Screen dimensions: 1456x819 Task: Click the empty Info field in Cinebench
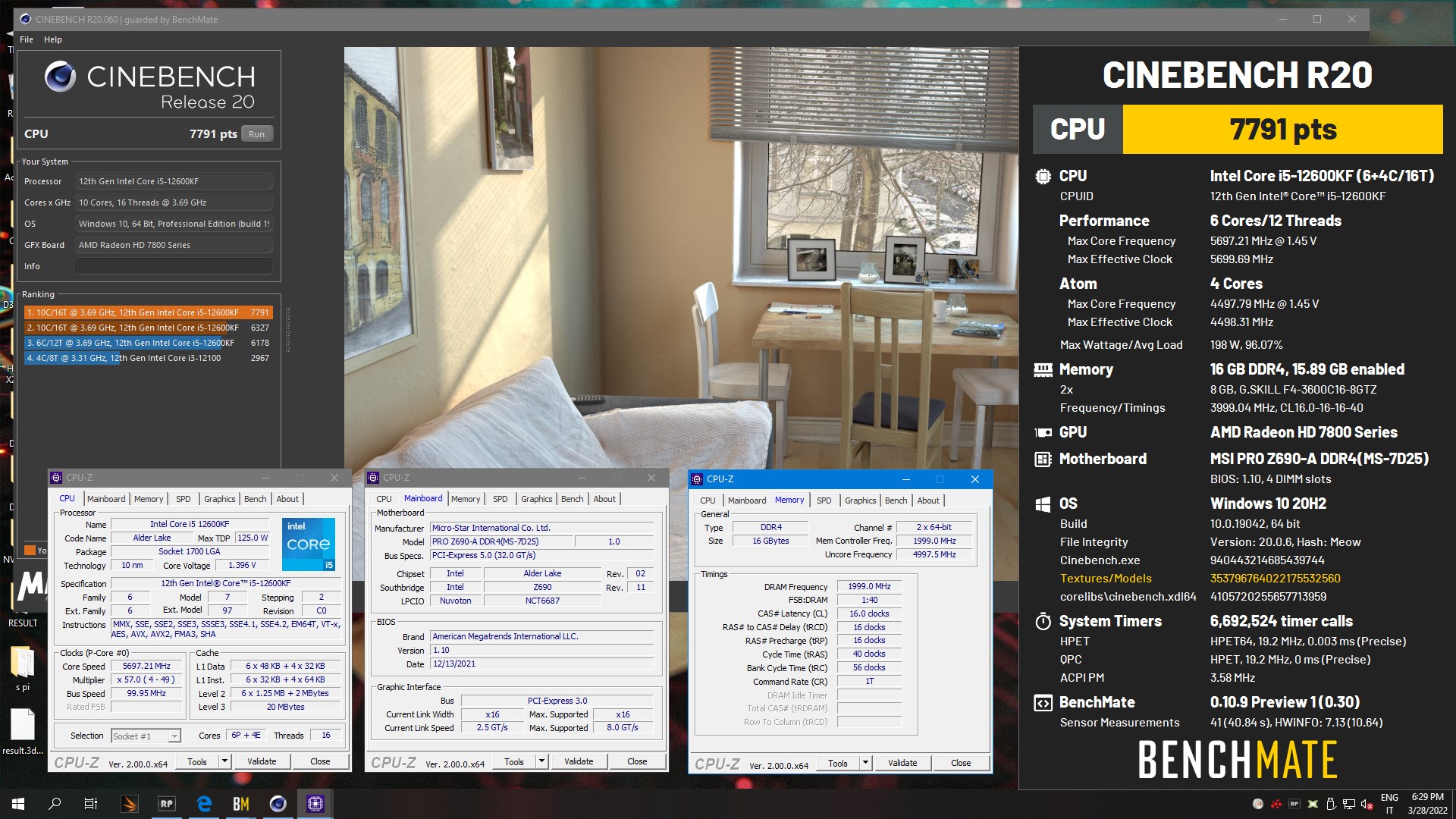pyautogui.click(x=174, y=266)
